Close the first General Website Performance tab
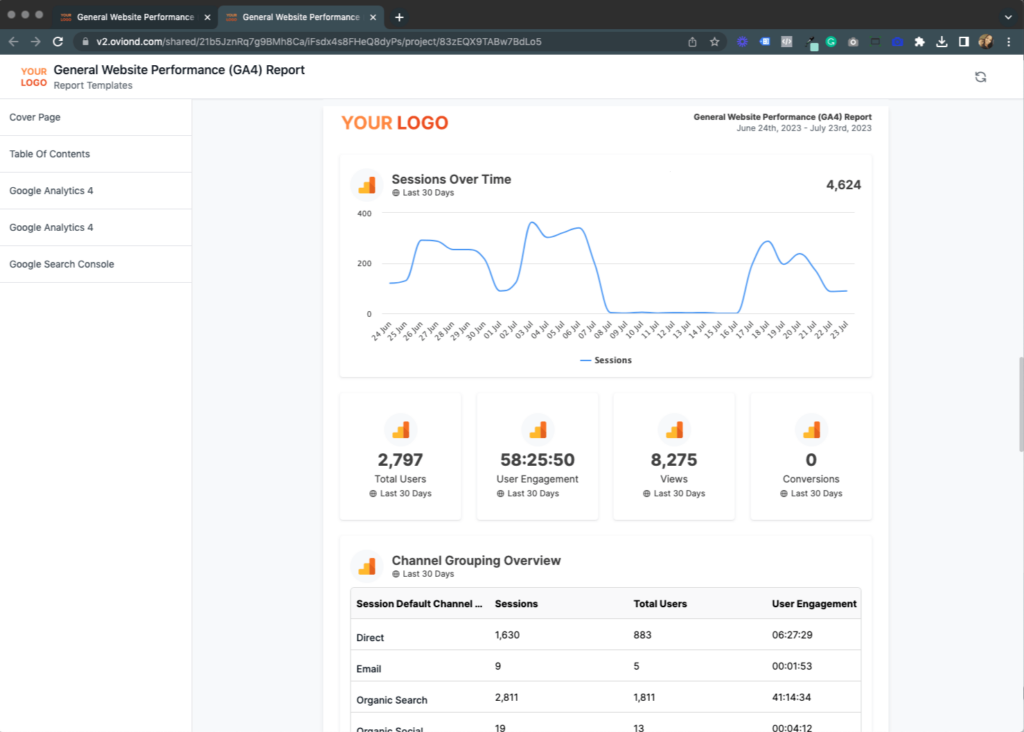This screenshot has height=732, width=1024. pos(207,18)
